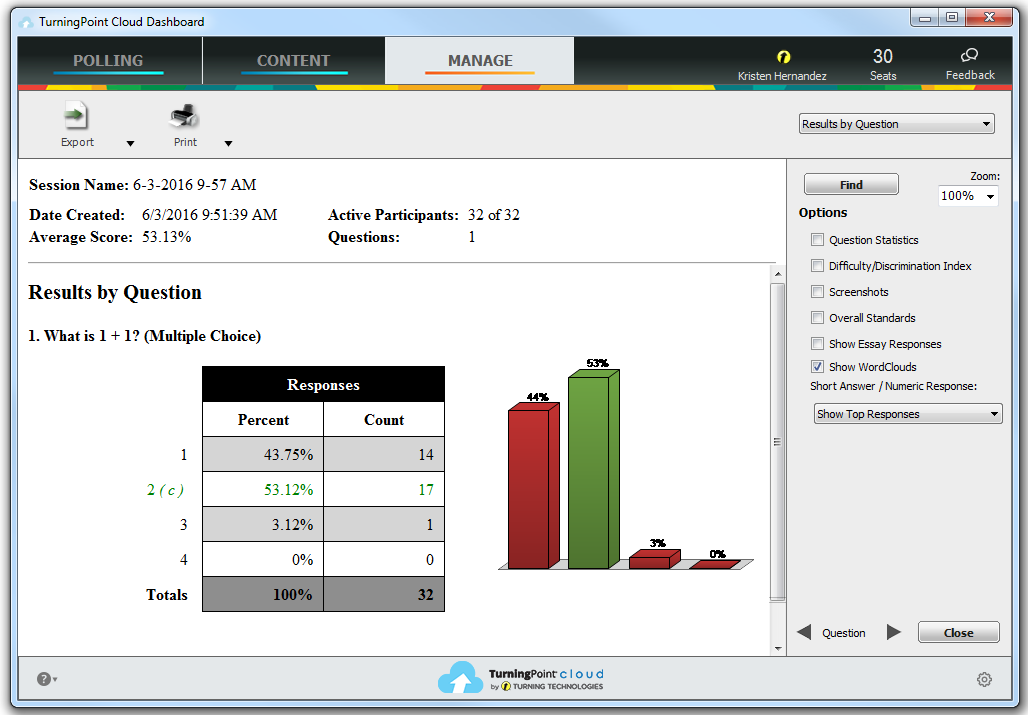Open the Export dropdown arrow

[x=130, y=144]
